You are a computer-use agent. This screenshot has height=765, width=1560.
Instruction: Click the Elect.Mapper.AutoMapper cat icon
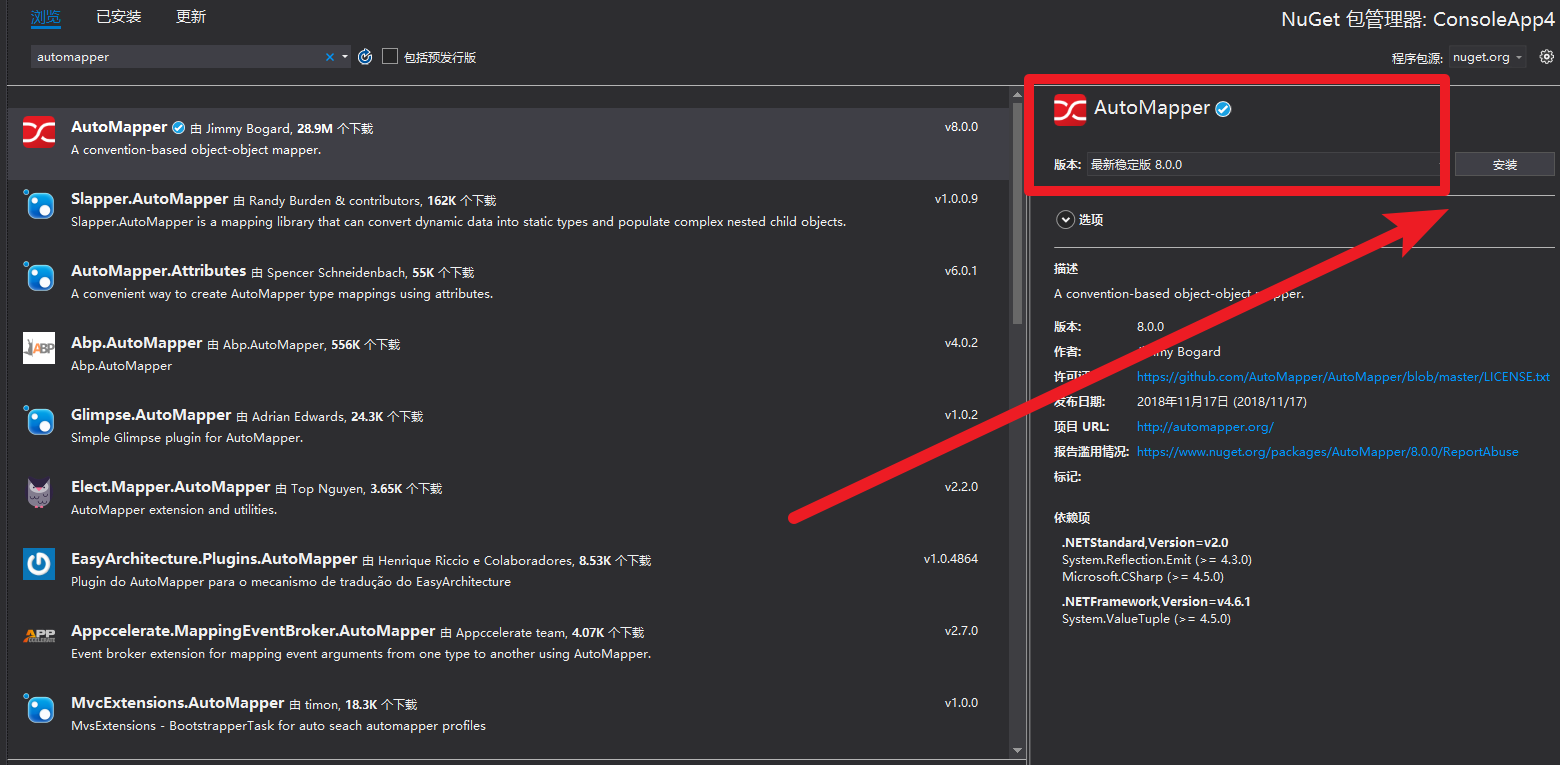(39, 493)
